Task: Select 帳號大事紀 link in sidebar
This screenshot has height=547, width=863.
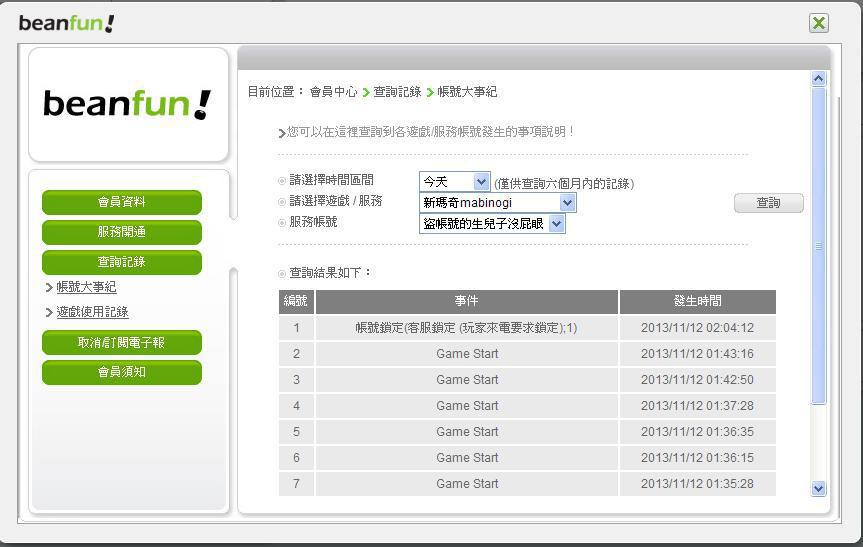Action: click(86, 287)
